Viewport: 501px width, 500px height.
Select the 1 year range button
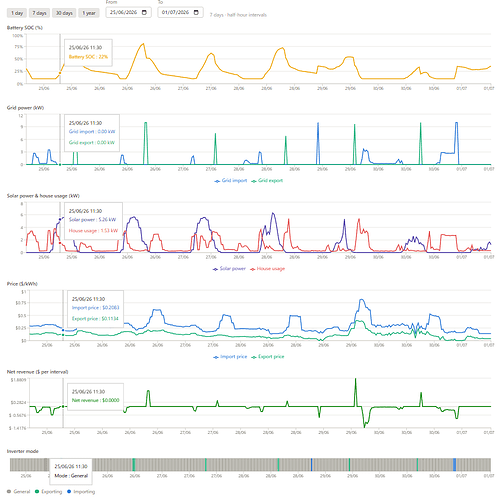[x=89, y=13]
